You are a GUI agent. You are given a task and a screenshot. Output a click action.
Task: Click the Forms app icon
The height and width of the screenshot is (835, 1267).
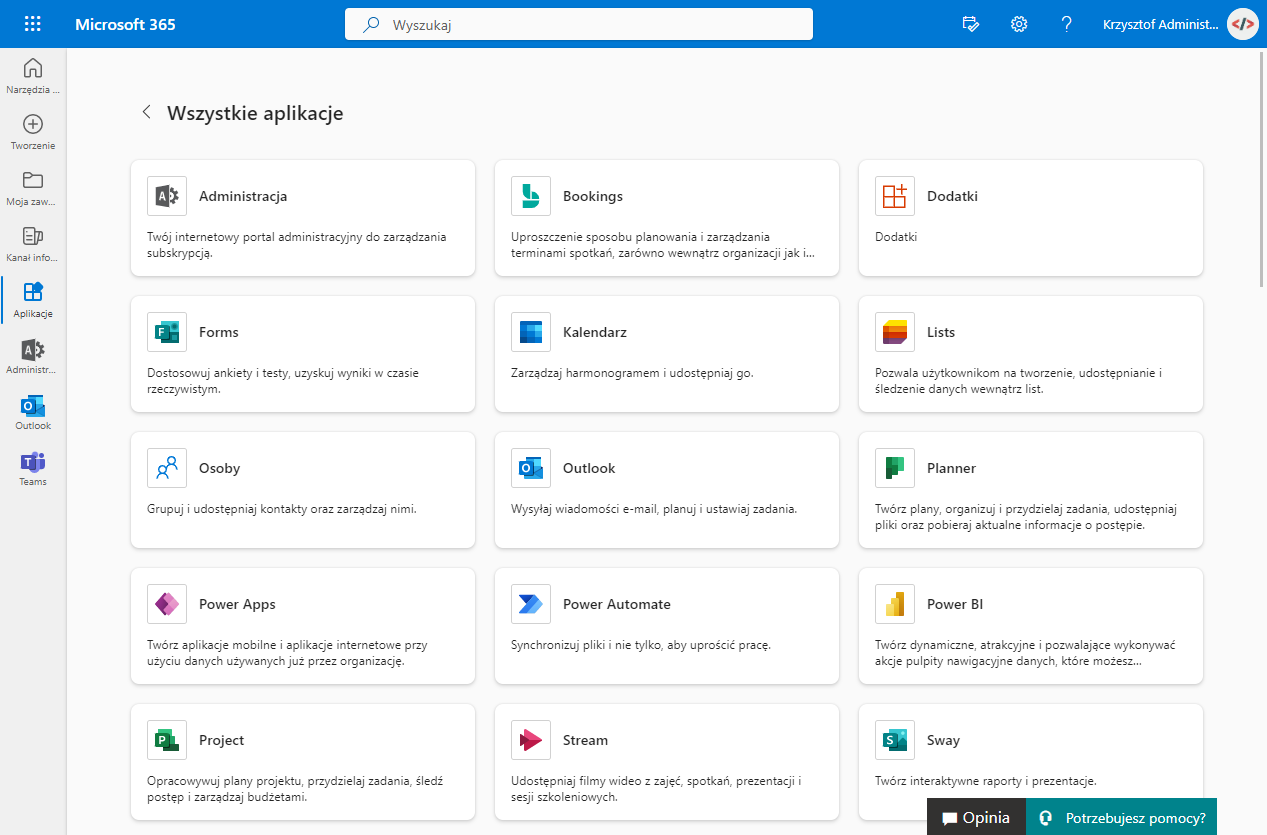[x=167, y=332]
